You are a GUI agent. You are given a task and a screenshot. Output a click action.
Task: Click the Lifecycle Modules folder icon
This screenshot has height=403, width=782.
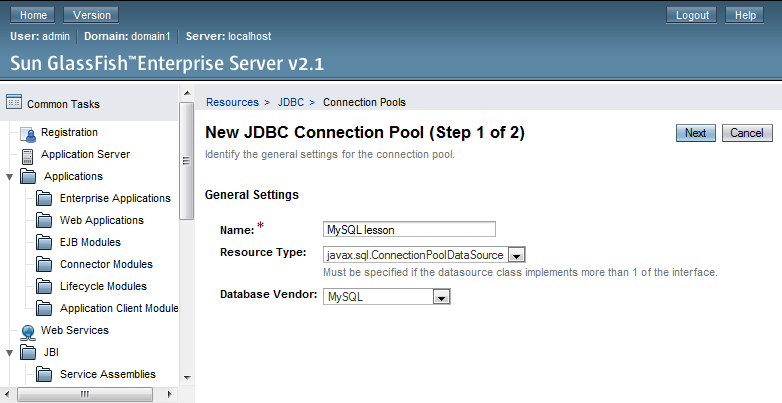coord(44,286)
